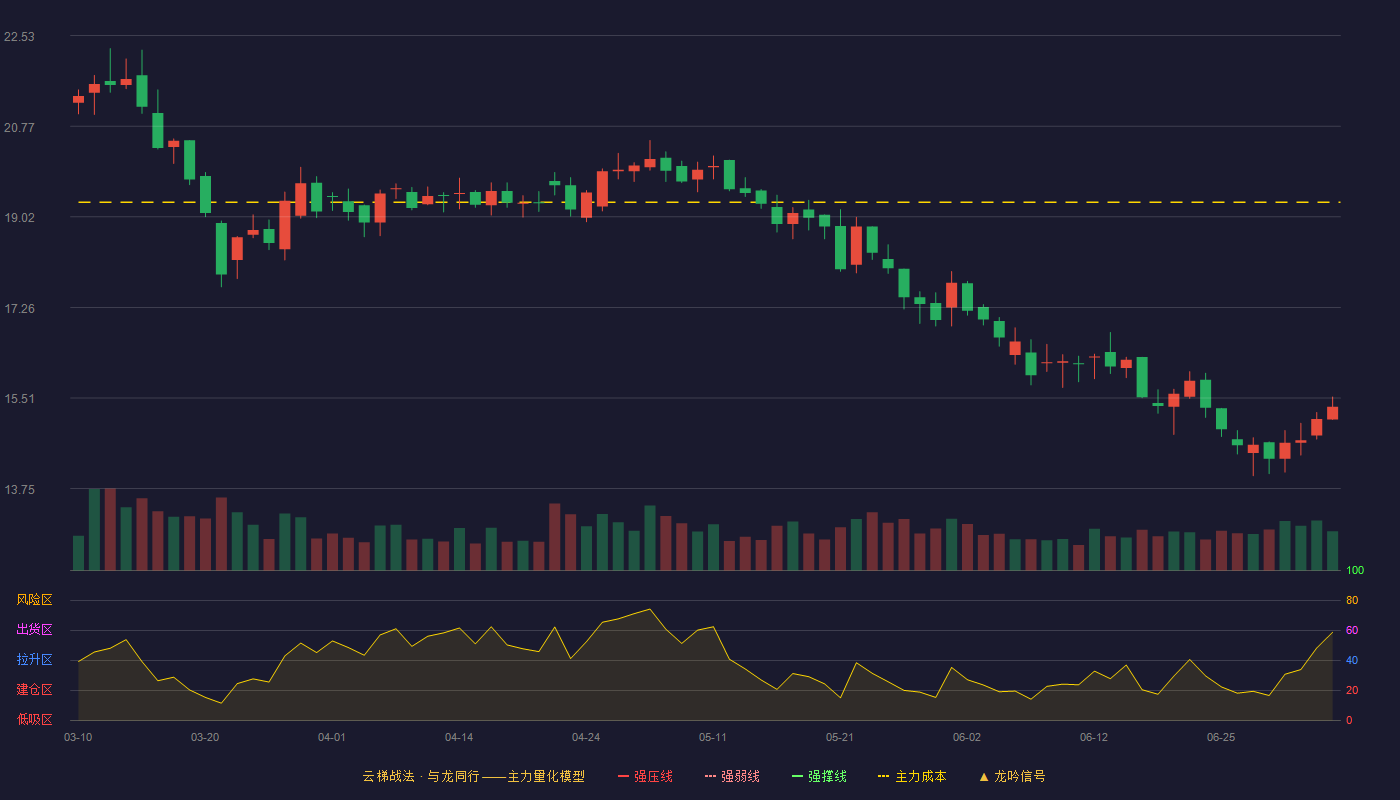Hide the 主力成本 series via its legend label

[920, 776]
